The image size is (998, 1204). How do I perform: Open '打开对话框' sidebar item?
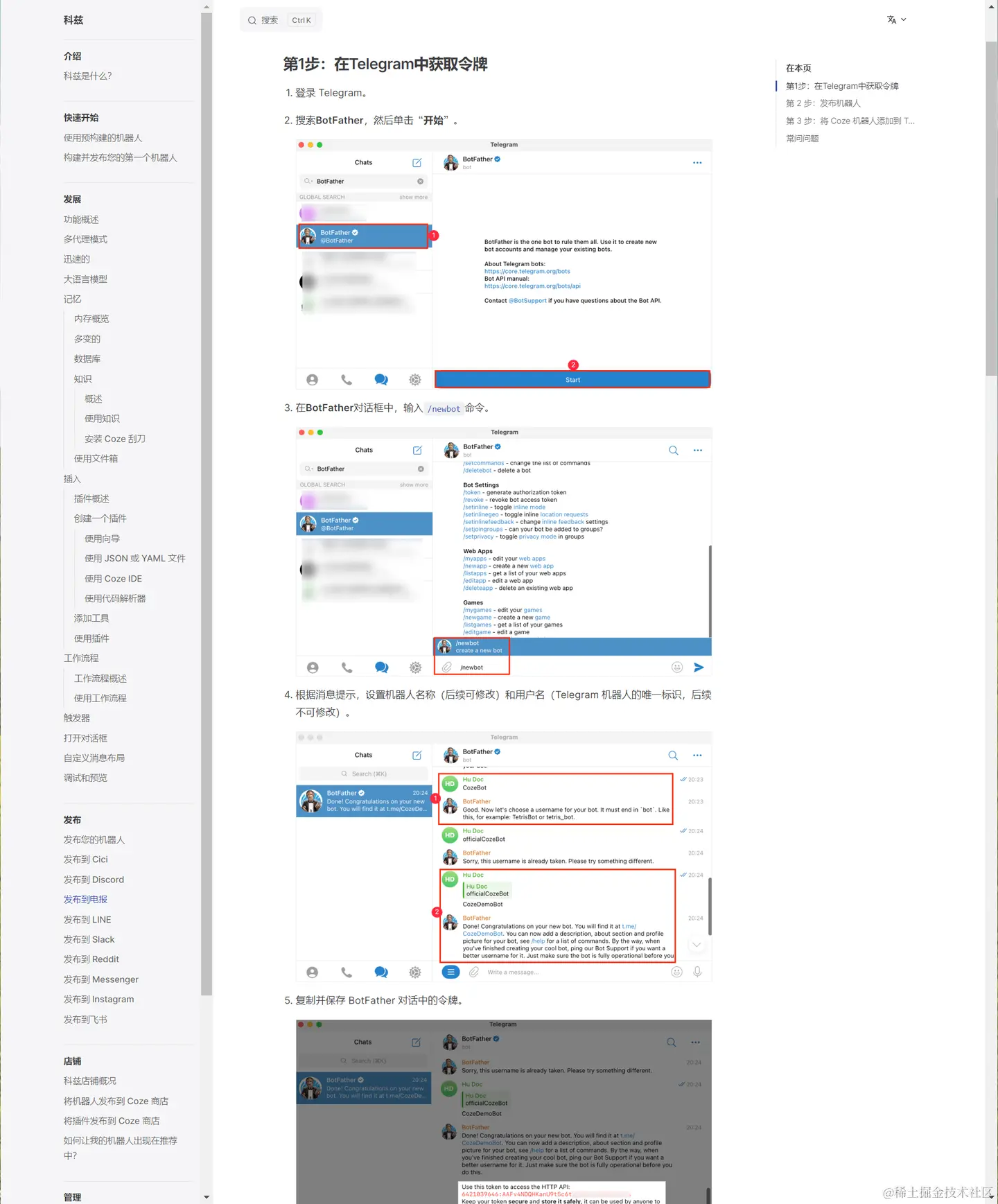(x=86, y=738)
